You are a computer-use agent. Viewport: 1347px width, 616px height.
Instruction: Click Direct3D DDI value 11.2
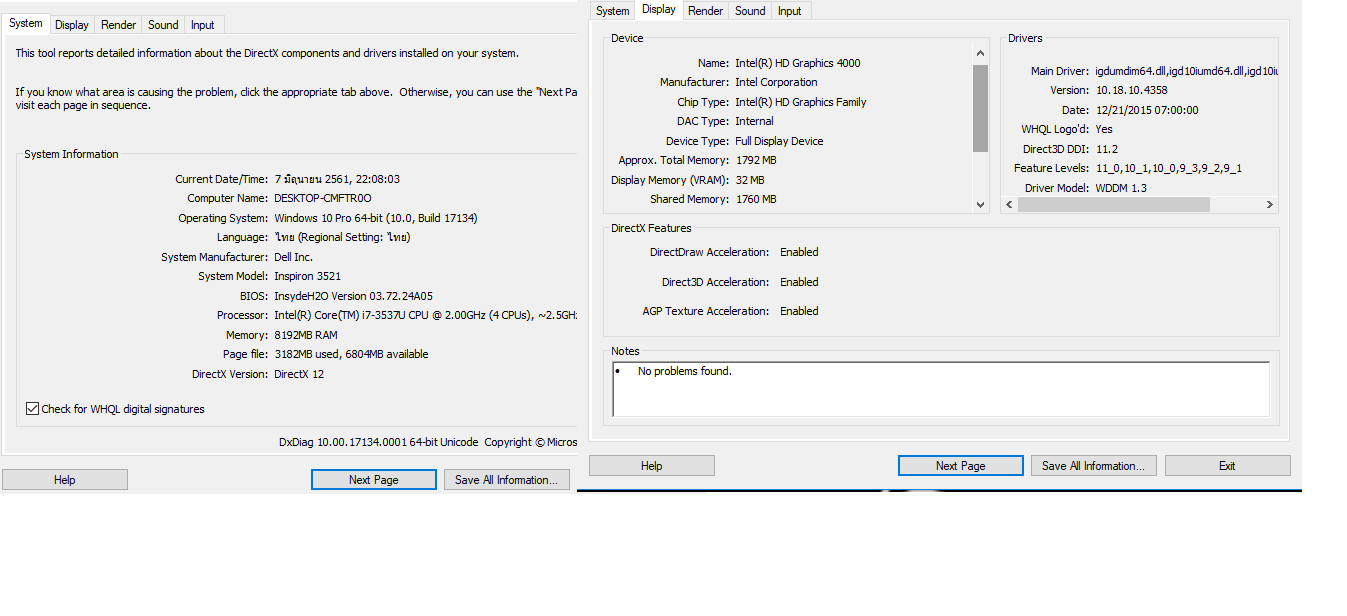pos(1106,149)
